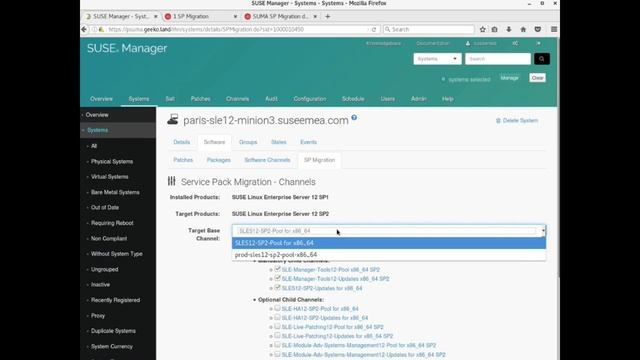Switch to the Groups tab

(x=248, y=142)
